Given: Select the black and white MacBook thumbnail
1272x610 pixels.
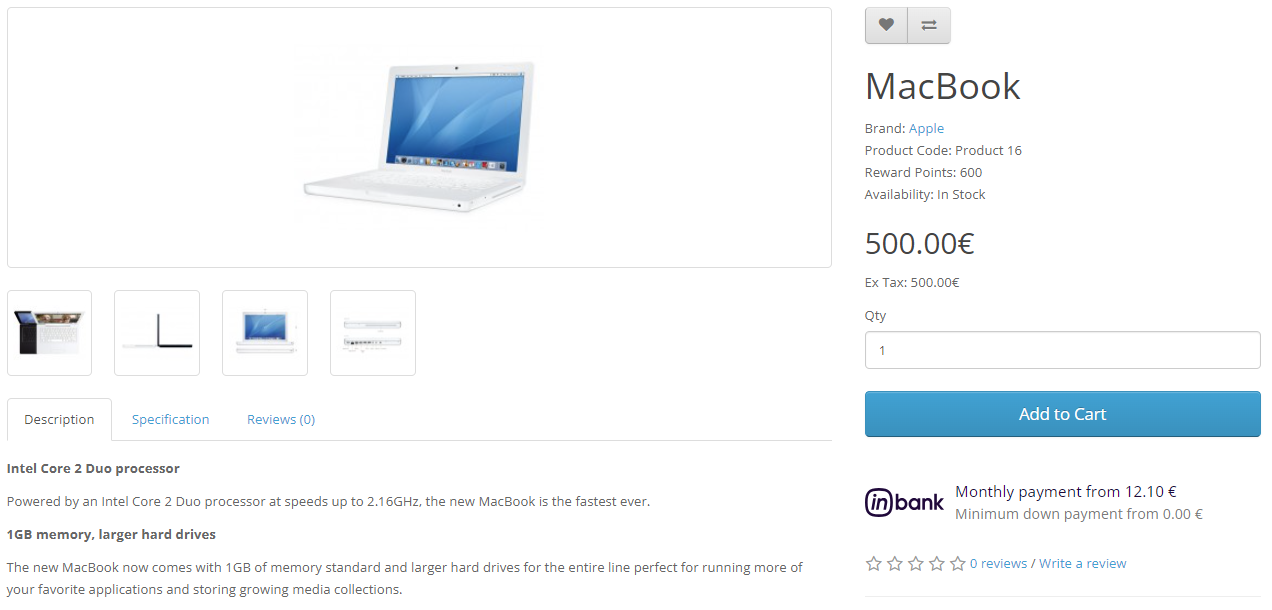Looking at the screenshot, I should pos(49,333).
